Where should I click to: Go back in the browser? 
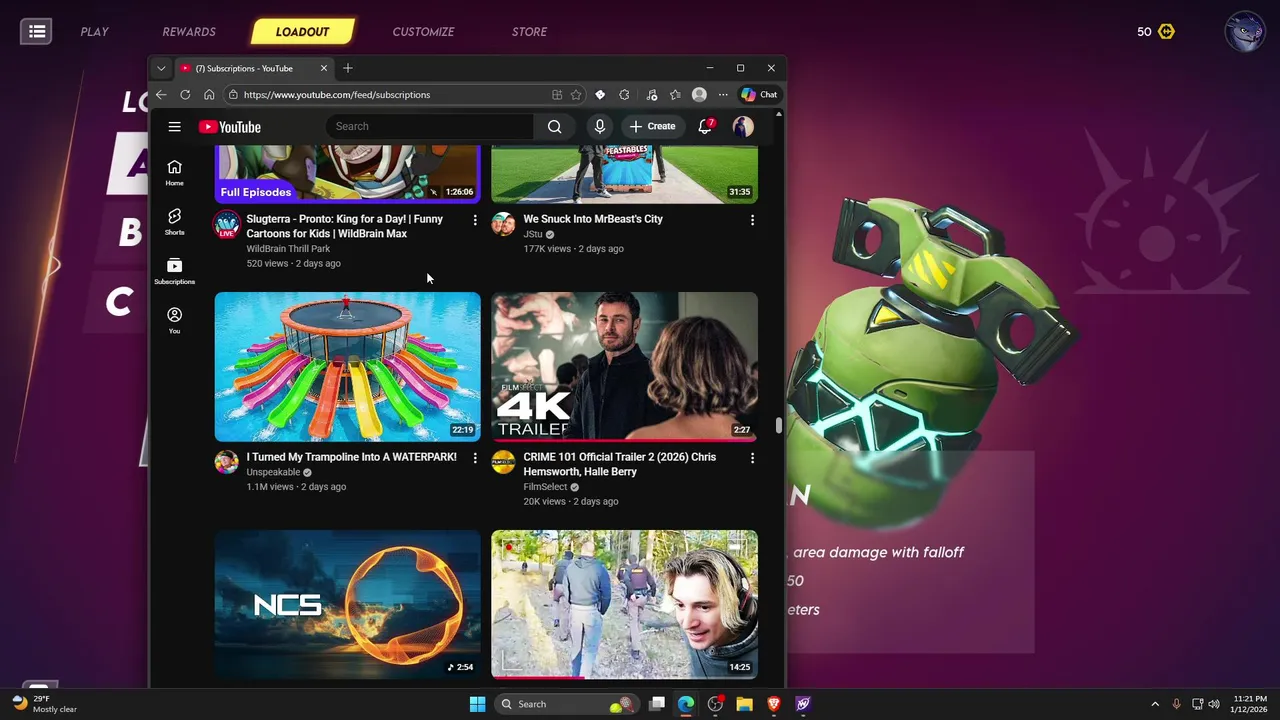[x=161, y=95]
